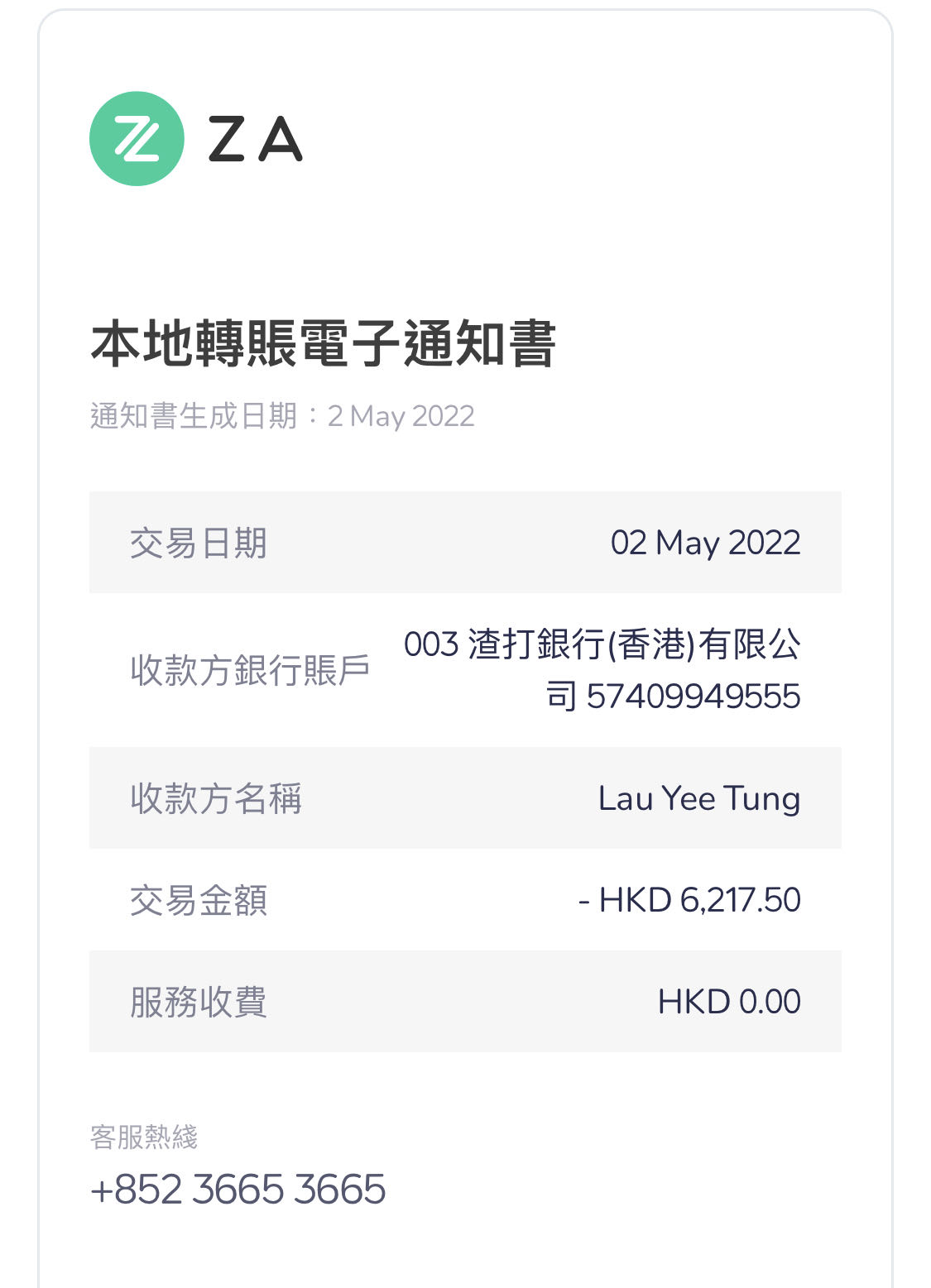This screenshot has width=931, height=1288.
Task: Select the gray 2 May 2022 generation date
Action: pos(401,416)
